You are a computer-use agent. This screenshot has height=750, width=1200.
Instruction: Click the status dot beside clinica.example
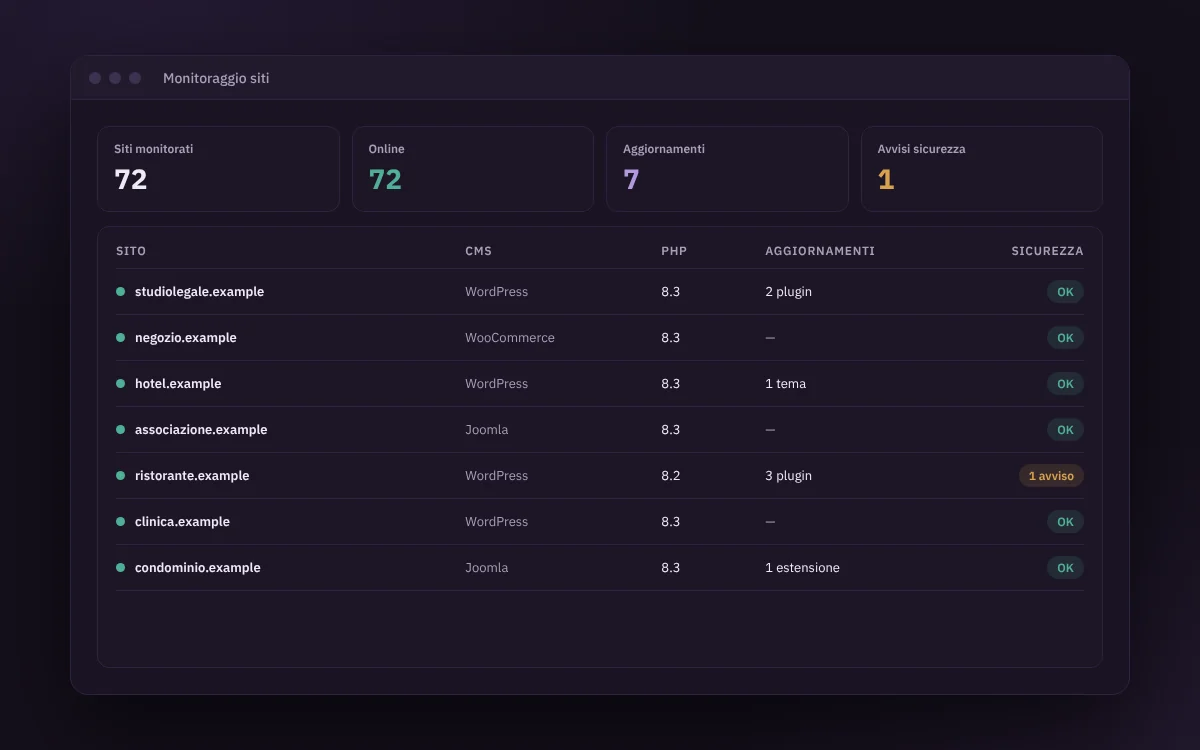pyautogui.click(x=120, y=522)
